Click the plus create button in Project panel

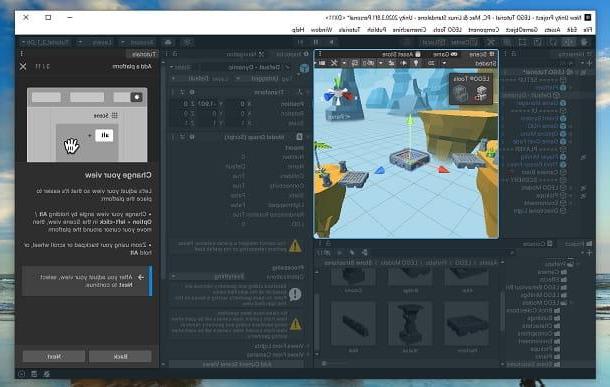point(589,253)
